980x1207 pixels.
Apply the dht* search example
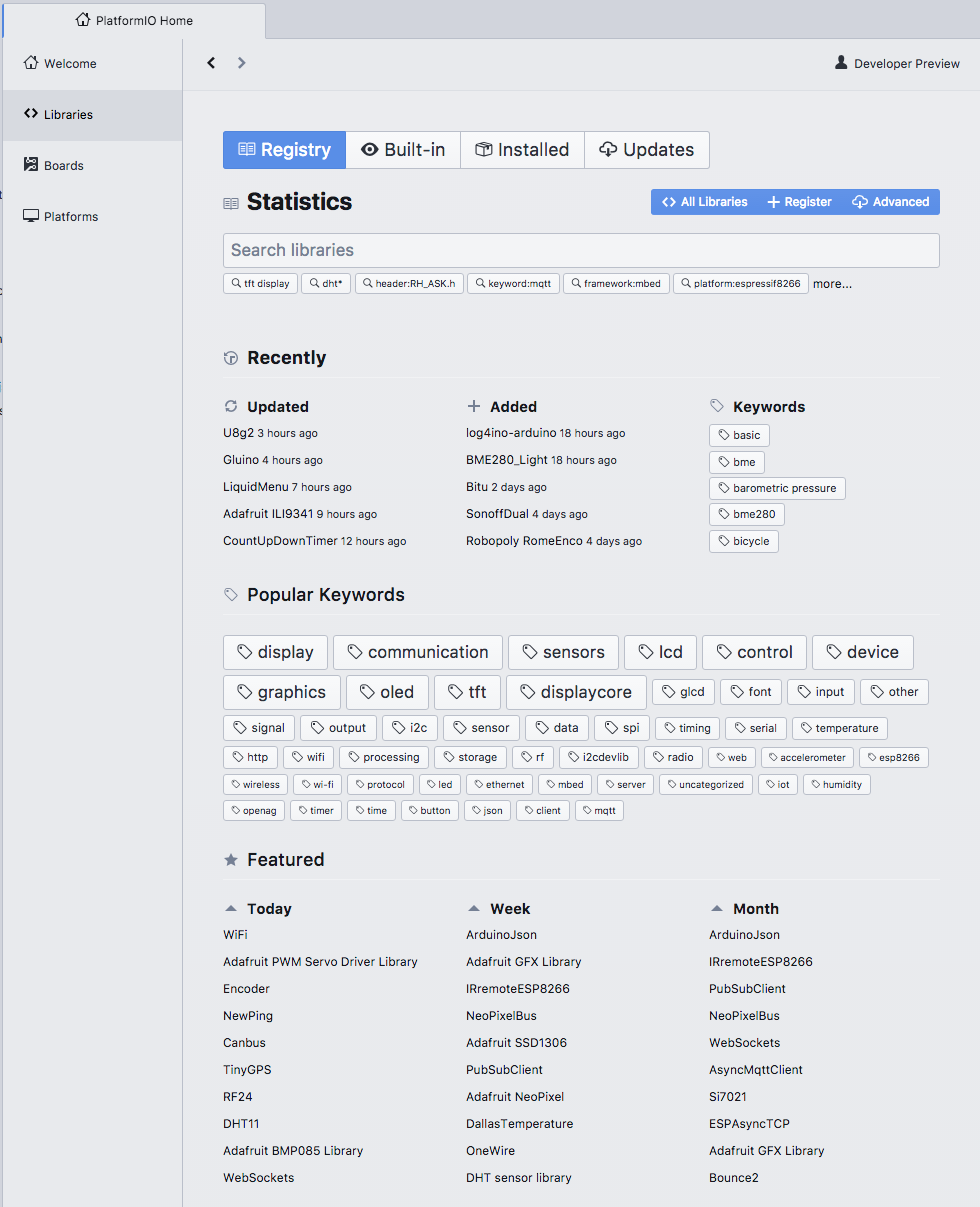coord(326,284)
